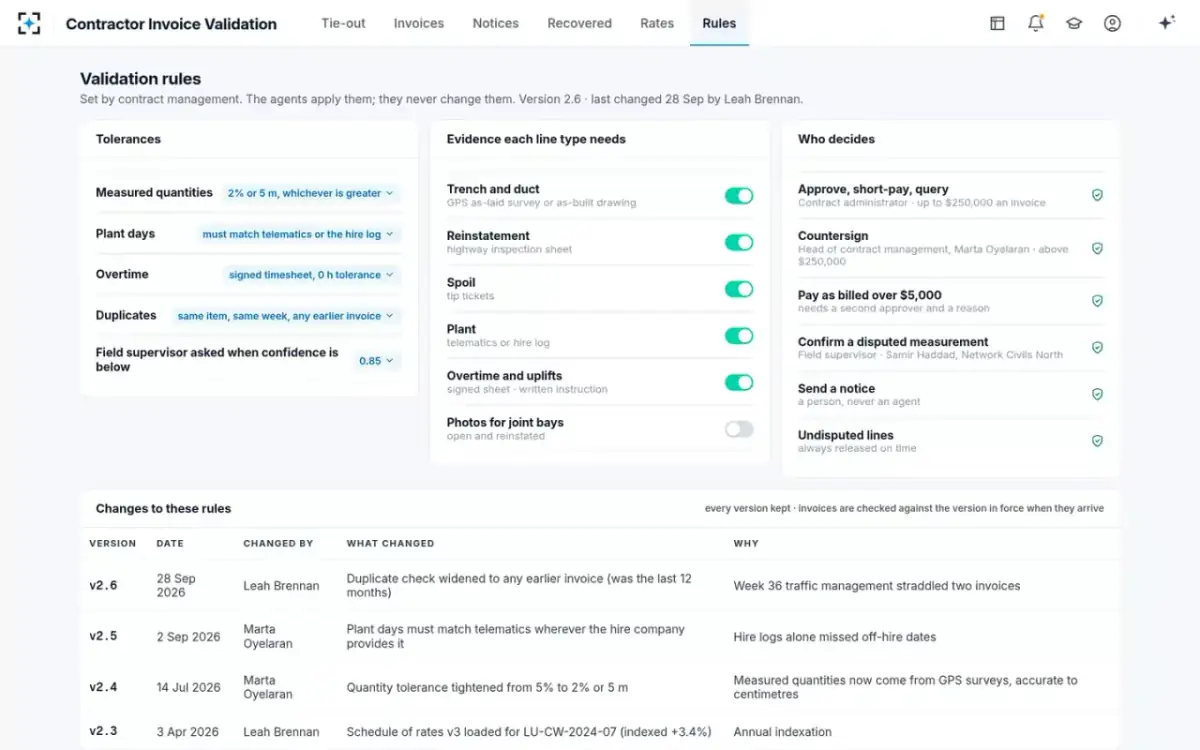This screenshot has height=750, width=1200.
Task: Click '14 Jul 2026' date cell
Action: pos(188,688)
